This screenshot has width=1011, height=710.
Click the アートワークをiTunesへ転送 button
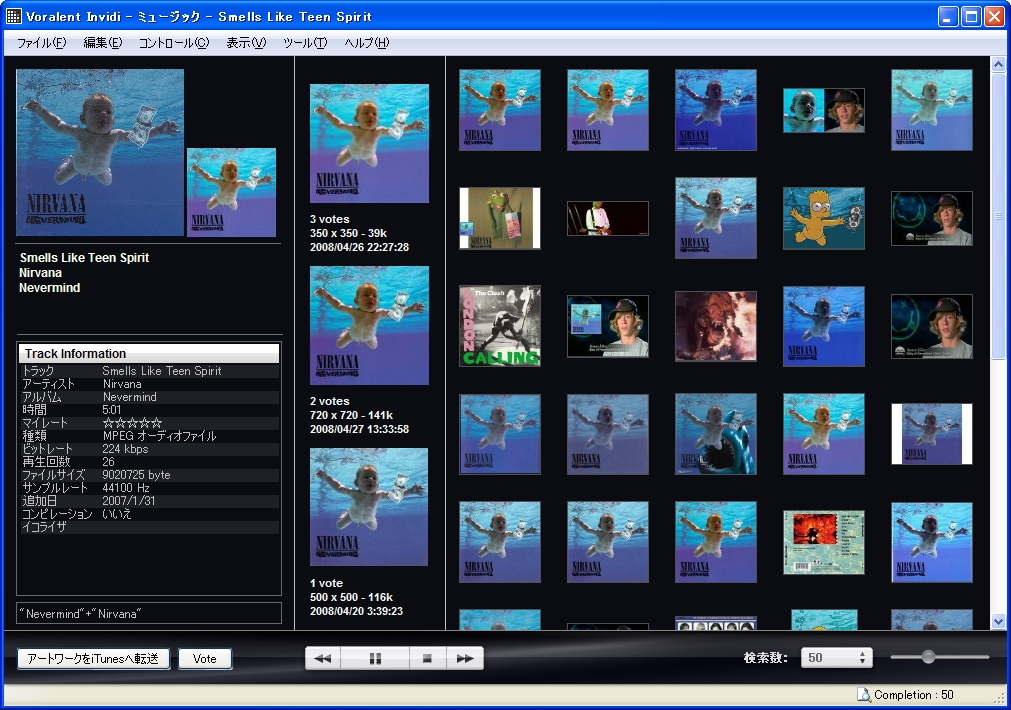(x=93, y=658)
